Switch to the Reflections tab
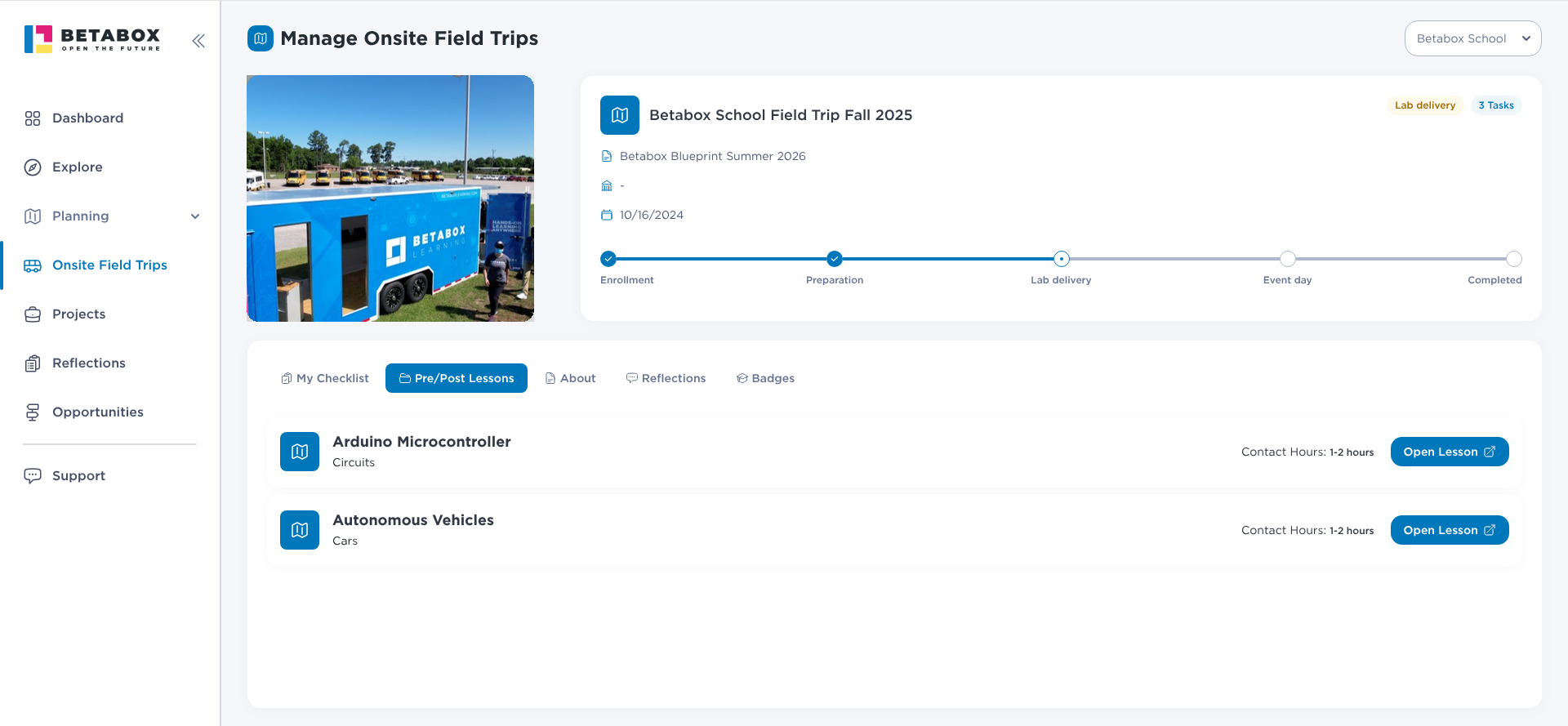The height and width of the screenshot is (726, 1568). coord(666,378)
